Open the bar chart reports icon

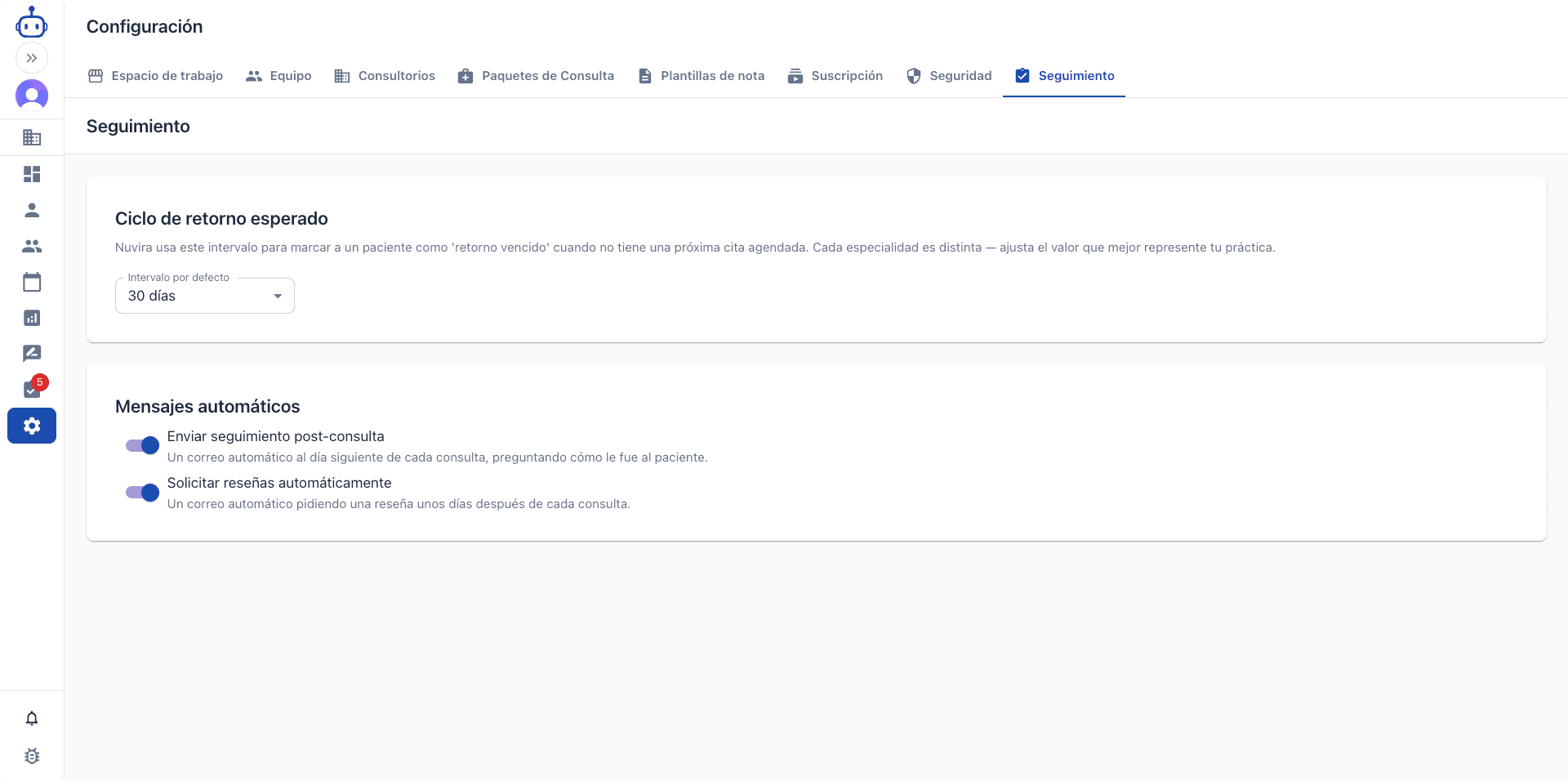[32, 318]
